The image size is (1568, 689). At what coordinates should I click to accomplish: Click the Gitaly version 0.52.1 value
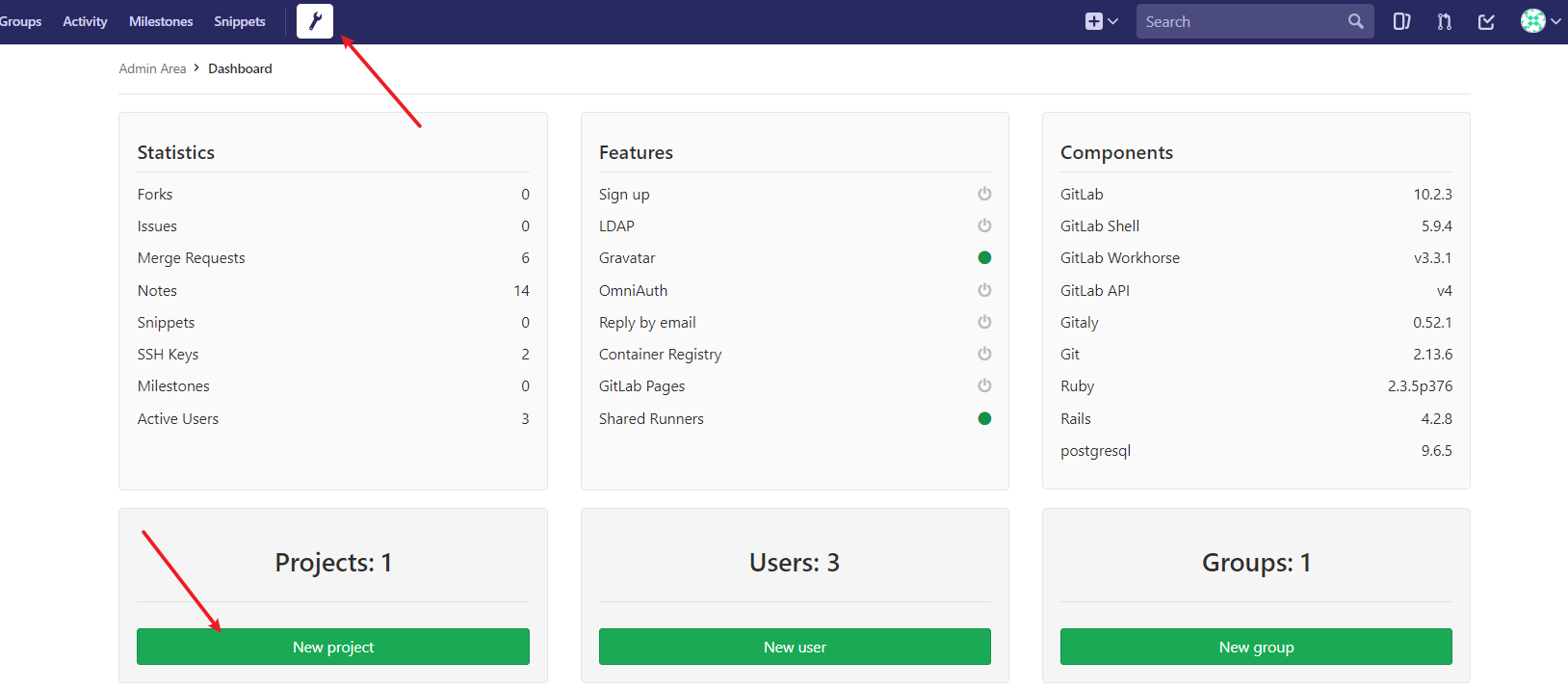click(x=1433, y=322)
